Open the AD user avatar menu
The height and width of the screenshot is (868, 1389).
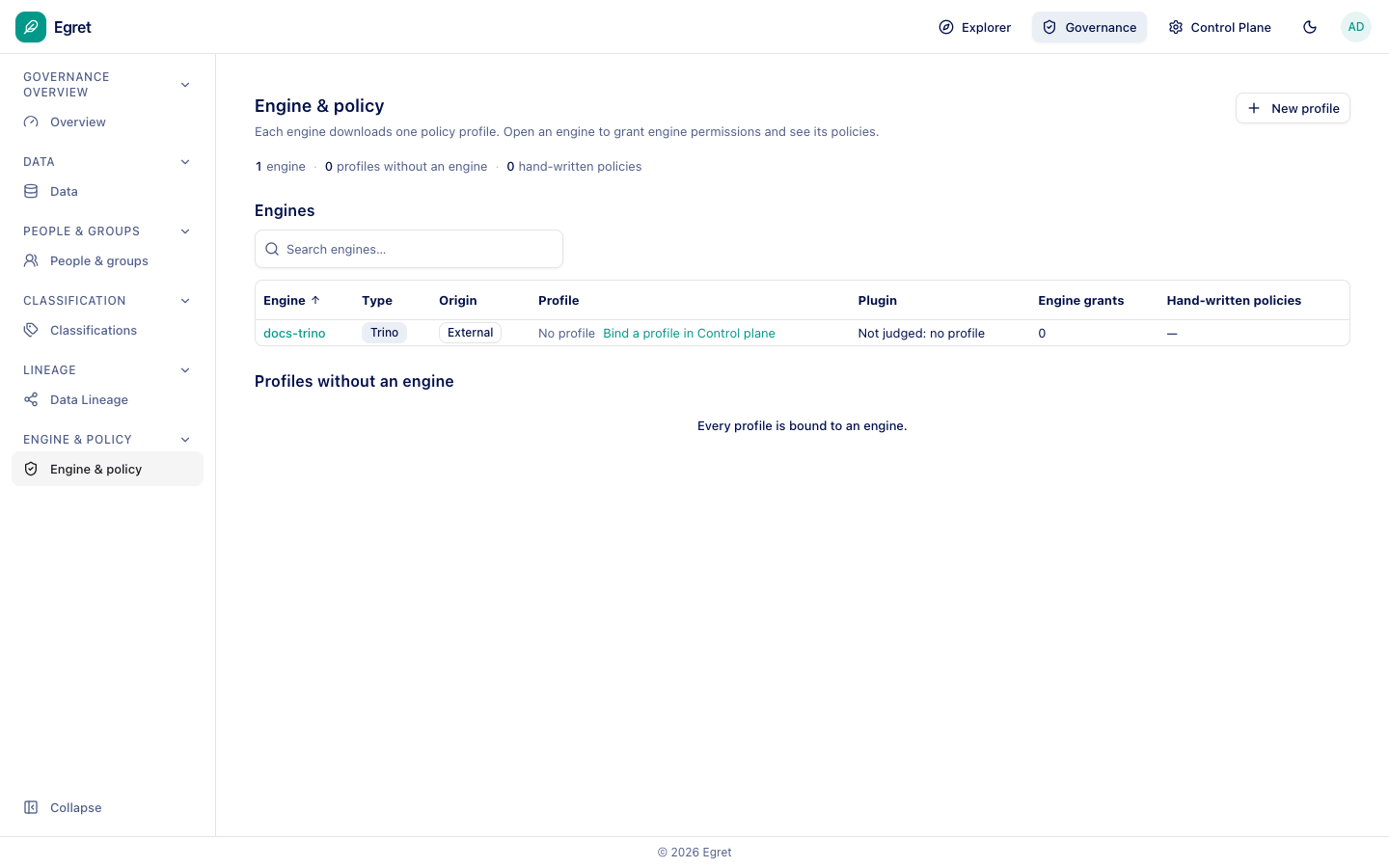(x=1356, y=27)
